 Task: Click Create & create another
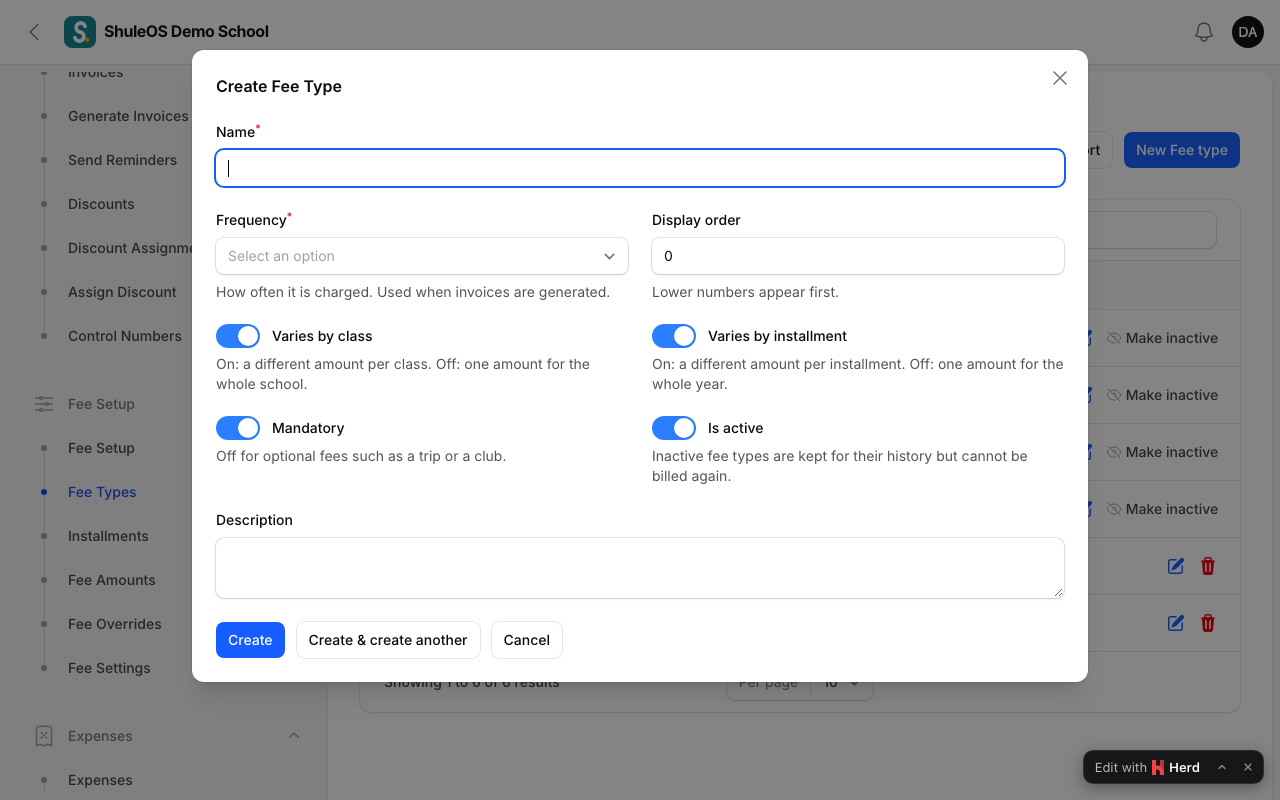tap(388, 640)
